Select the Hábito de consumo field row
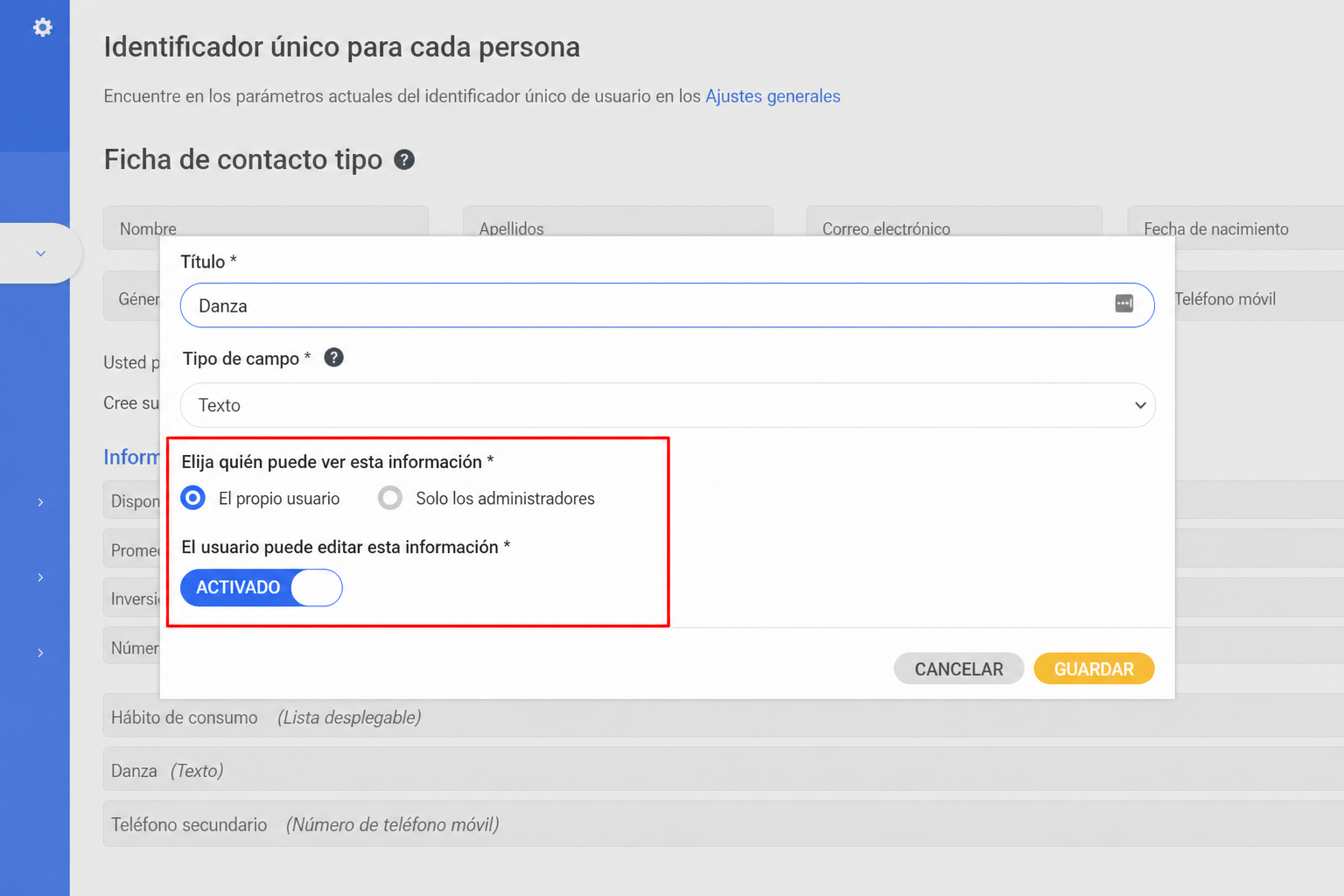Screen dimensions: 1344x896 coord(724,717)
